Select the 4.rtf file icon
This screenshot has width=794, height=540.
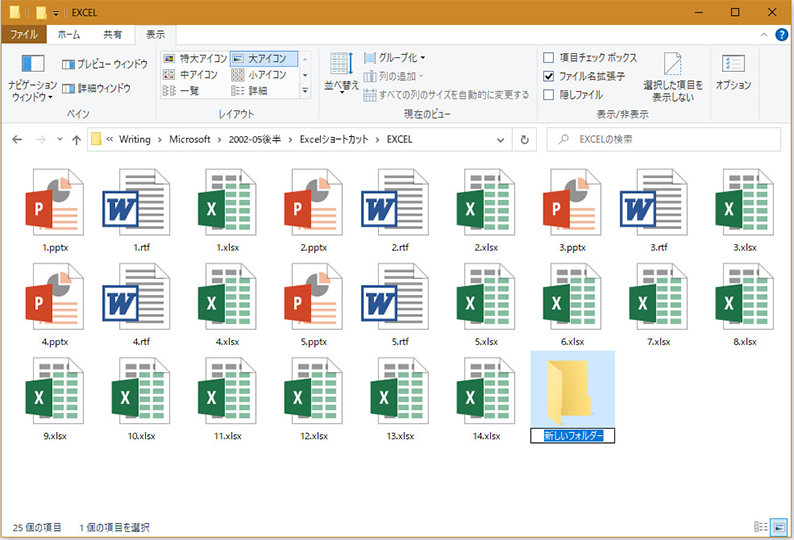click(x=137, y=296)
